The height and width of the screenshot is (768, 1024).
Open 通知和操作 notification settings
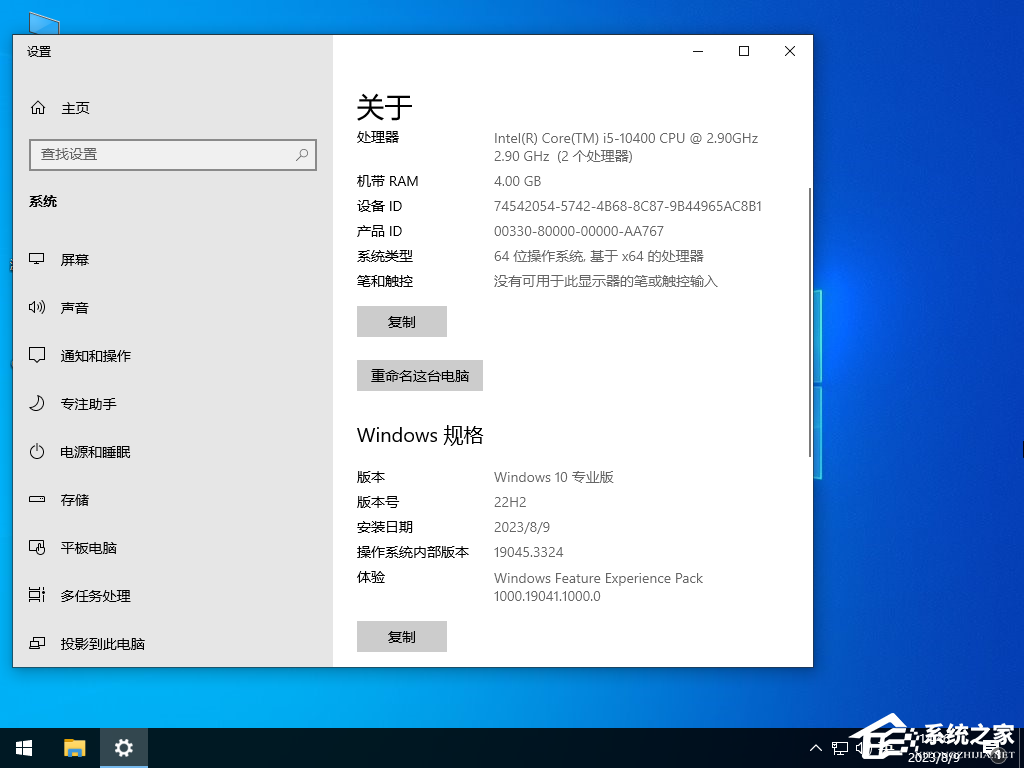[x=95, y=355]
